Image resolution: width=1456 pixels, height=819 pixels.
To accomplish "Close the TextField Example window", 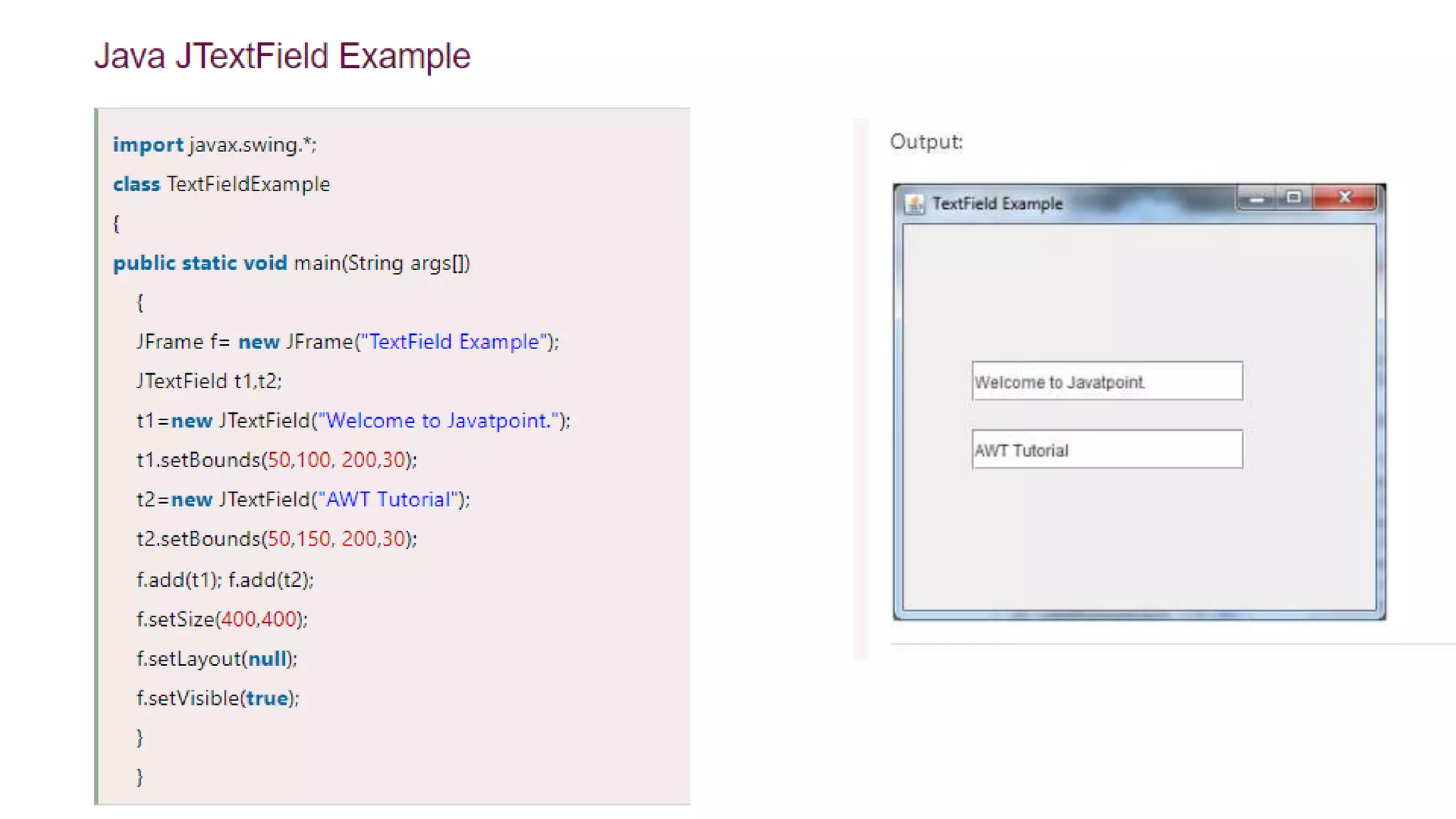I will coord(1344,198).
